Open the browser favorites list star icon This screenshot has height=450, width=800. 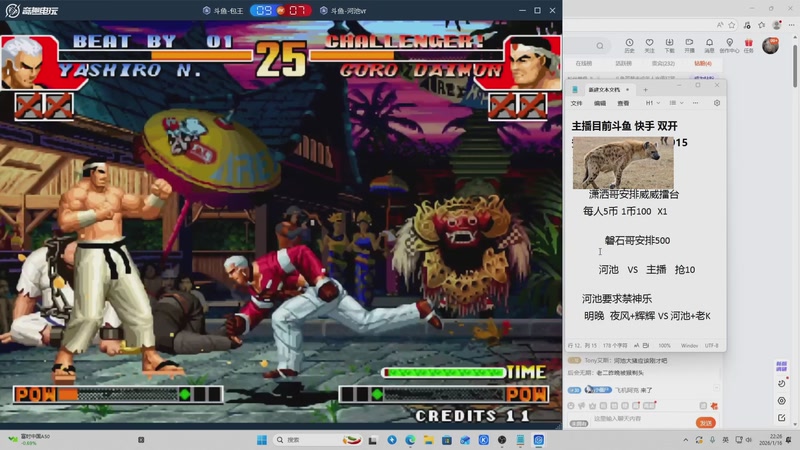(762, 24)
